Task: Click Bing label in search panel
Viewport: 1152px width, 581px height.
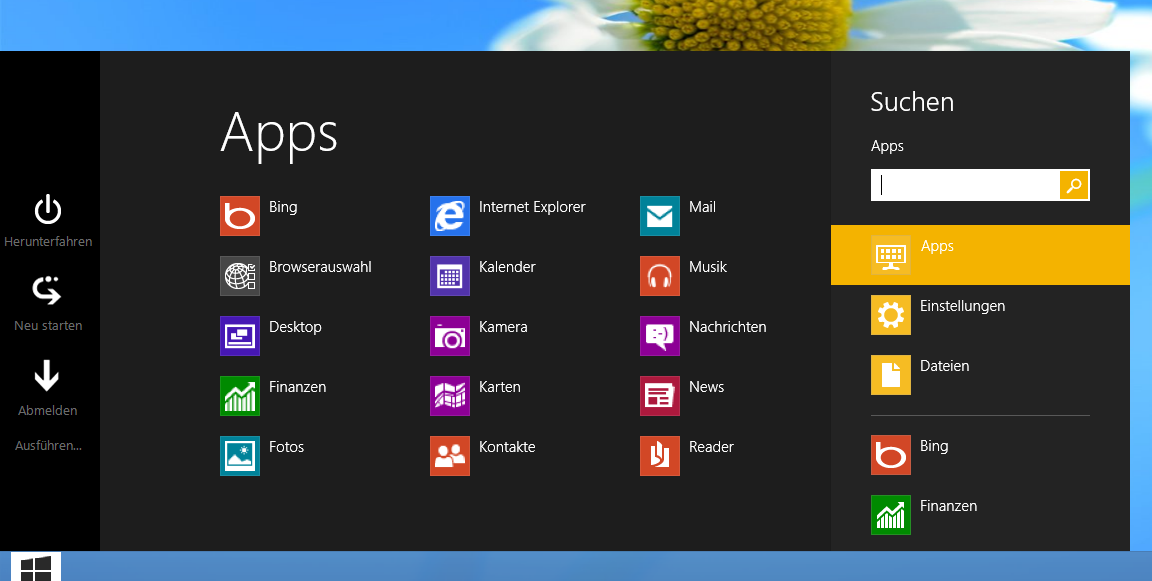Action: (934, 447)
